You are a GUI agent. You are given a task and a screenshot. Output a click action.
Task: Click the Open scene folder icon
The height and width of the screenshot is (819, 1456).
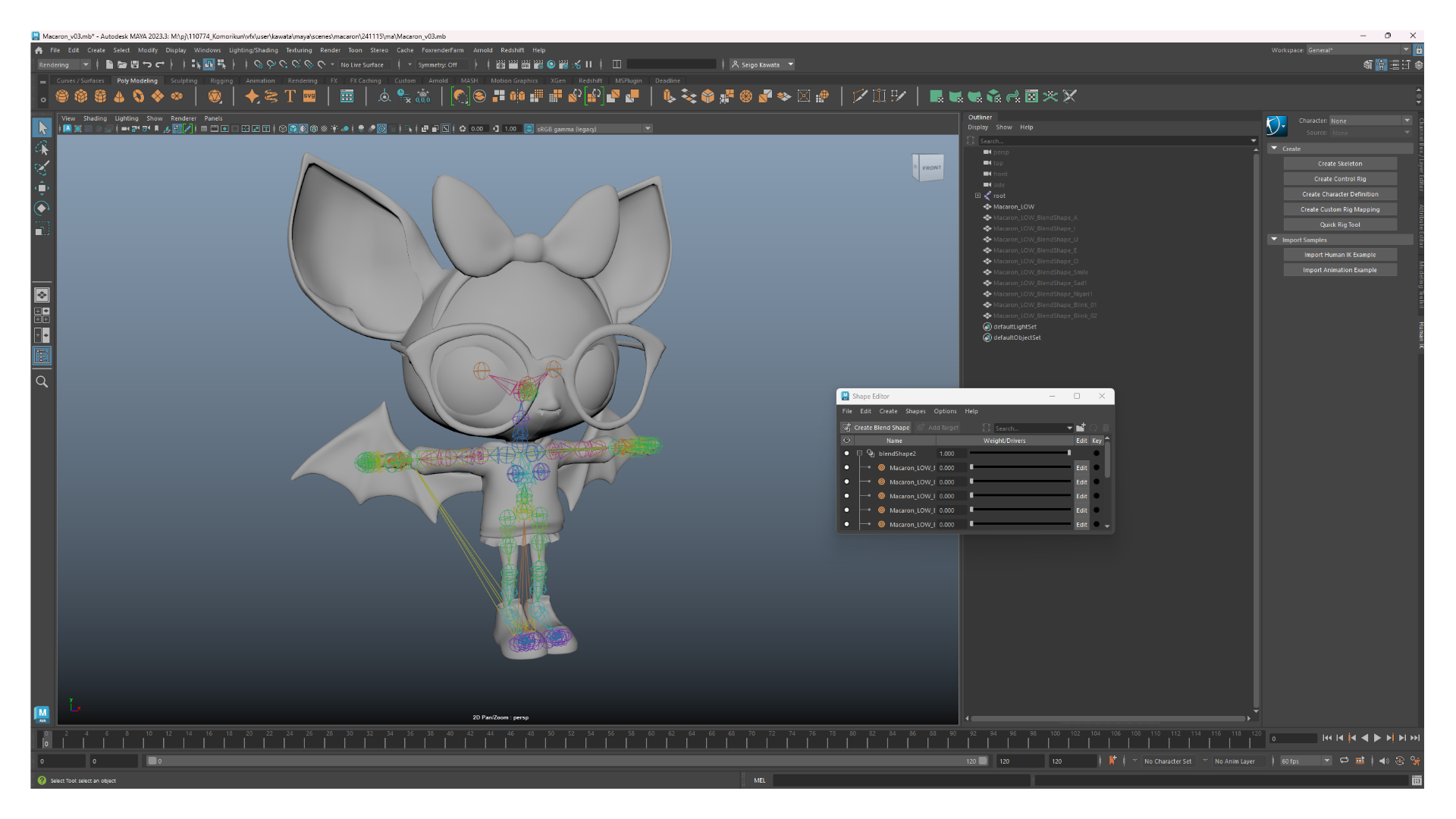122,64
